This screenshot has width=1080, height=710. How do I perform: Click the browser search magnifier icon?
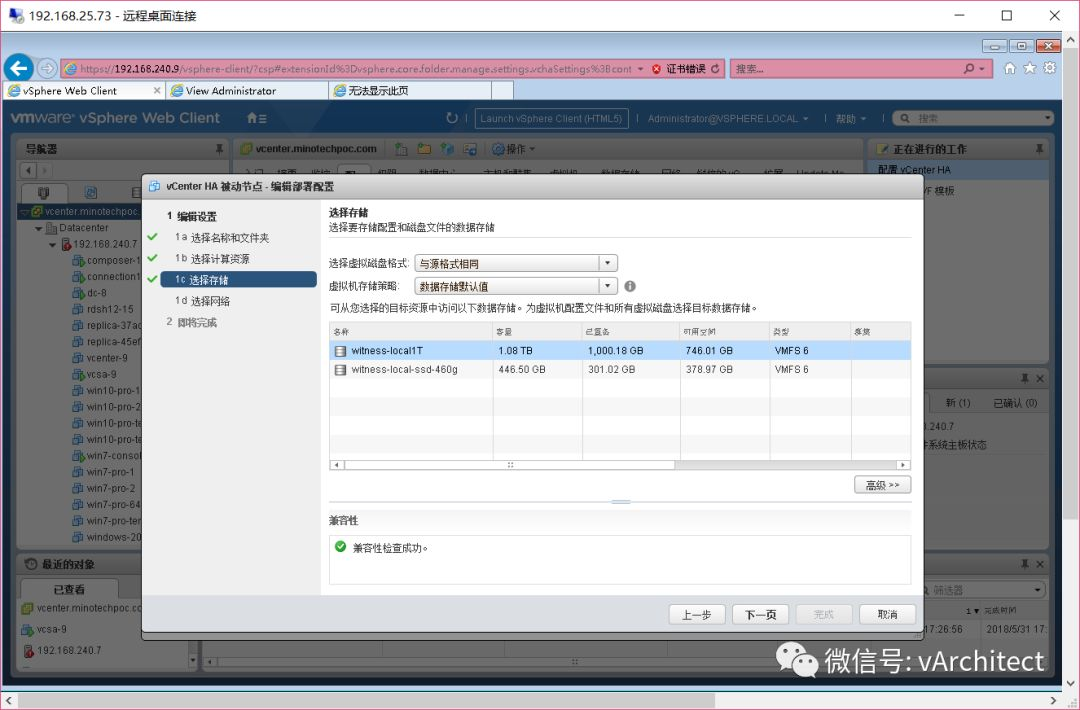tap(969, 69)
